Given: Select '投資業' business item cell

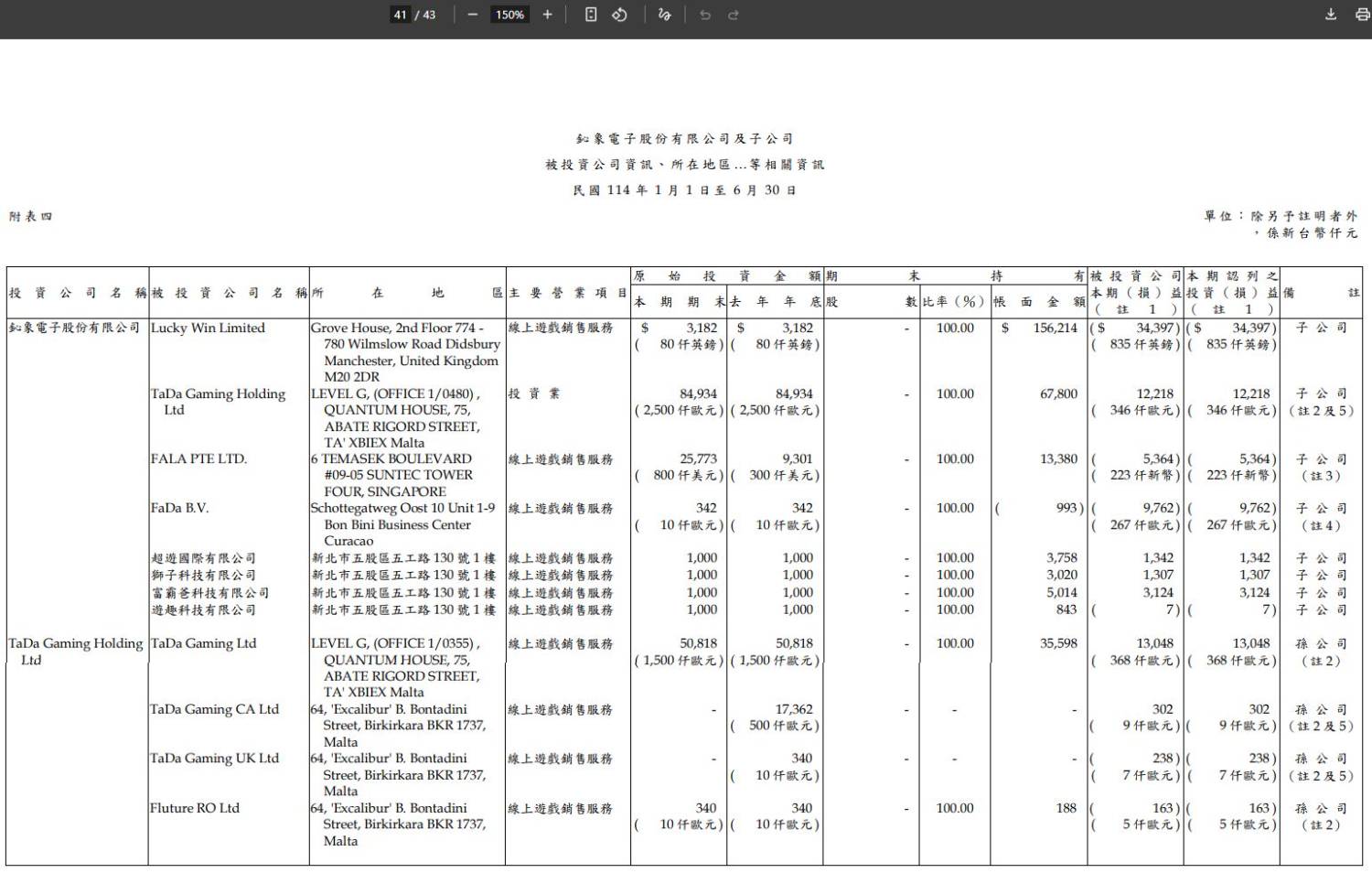Looking at the screenshot, I should click(x=534, y=393).
